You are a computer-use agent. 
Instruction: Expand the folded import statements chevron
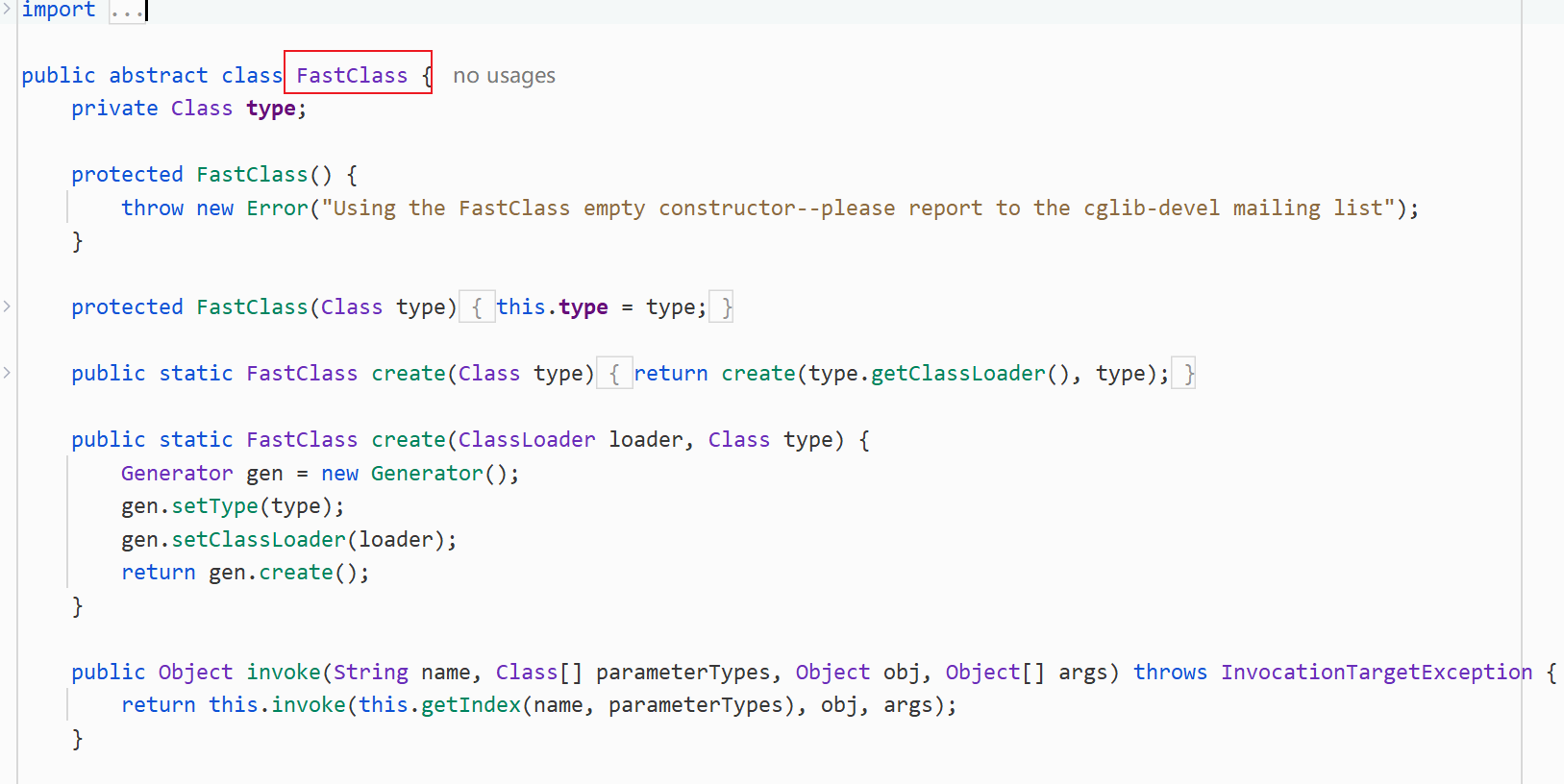[7, 9]
